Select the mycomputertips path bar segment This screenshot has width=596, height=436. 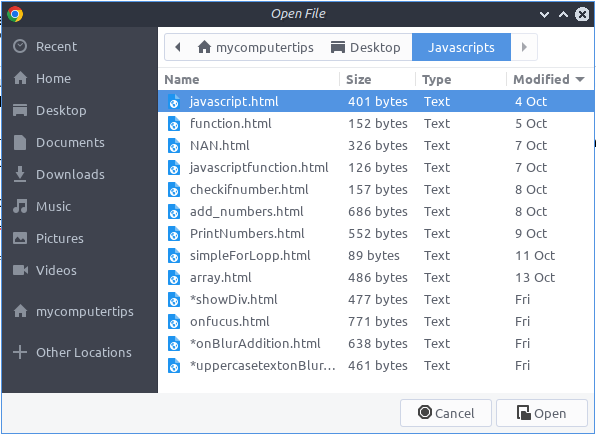pyautogui.click(x=256, y=47)
